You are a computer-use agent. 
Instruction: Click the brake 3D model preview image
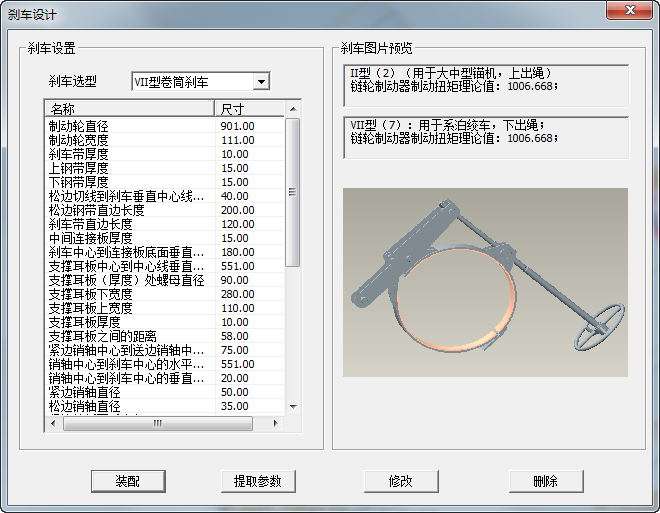click(485, 282)
